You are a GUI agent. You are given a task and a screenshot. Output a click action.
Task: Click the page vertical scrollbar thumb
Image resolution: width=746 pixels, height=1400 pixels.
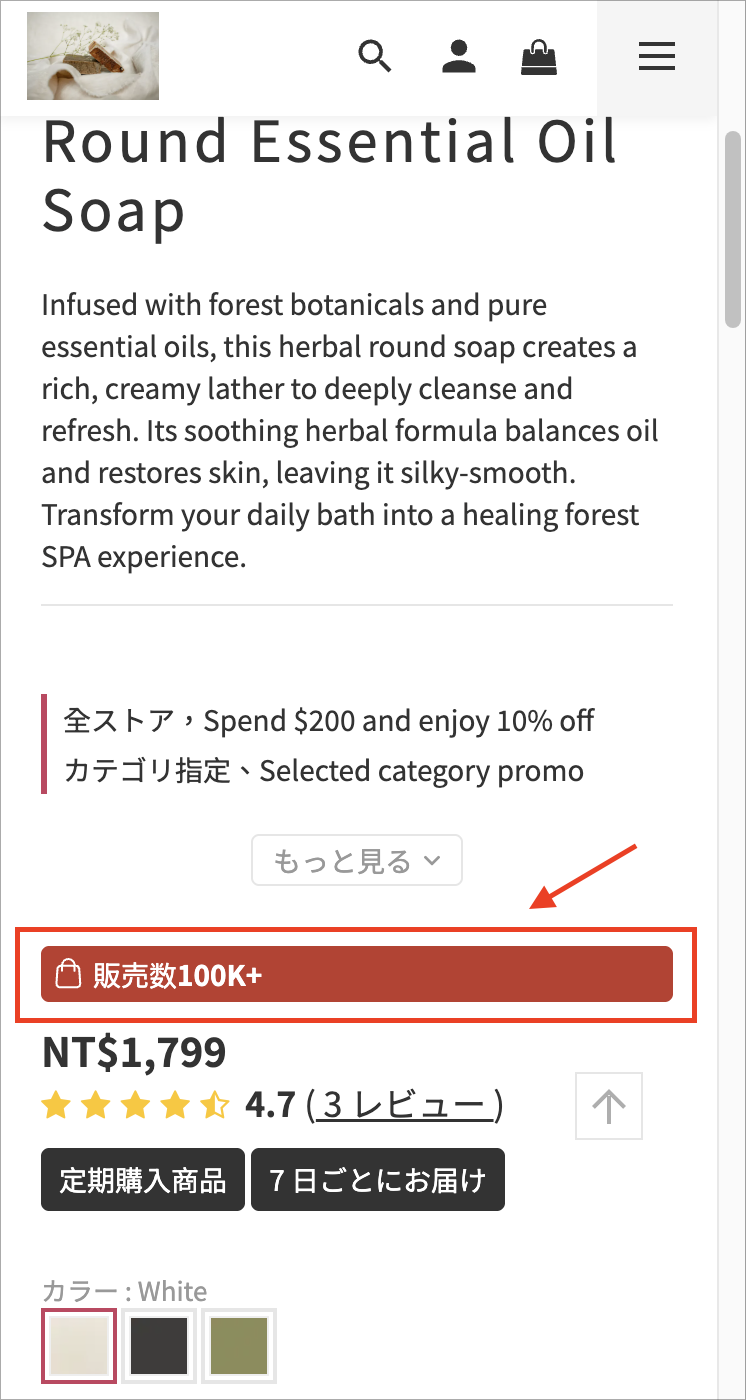[x=733, y=228]
